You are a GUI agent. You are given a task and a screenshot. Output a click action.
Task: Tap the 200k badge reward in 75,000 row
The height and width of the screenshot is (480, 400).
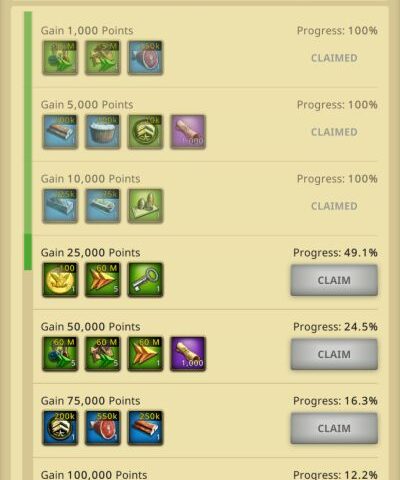tap(60, 428)
